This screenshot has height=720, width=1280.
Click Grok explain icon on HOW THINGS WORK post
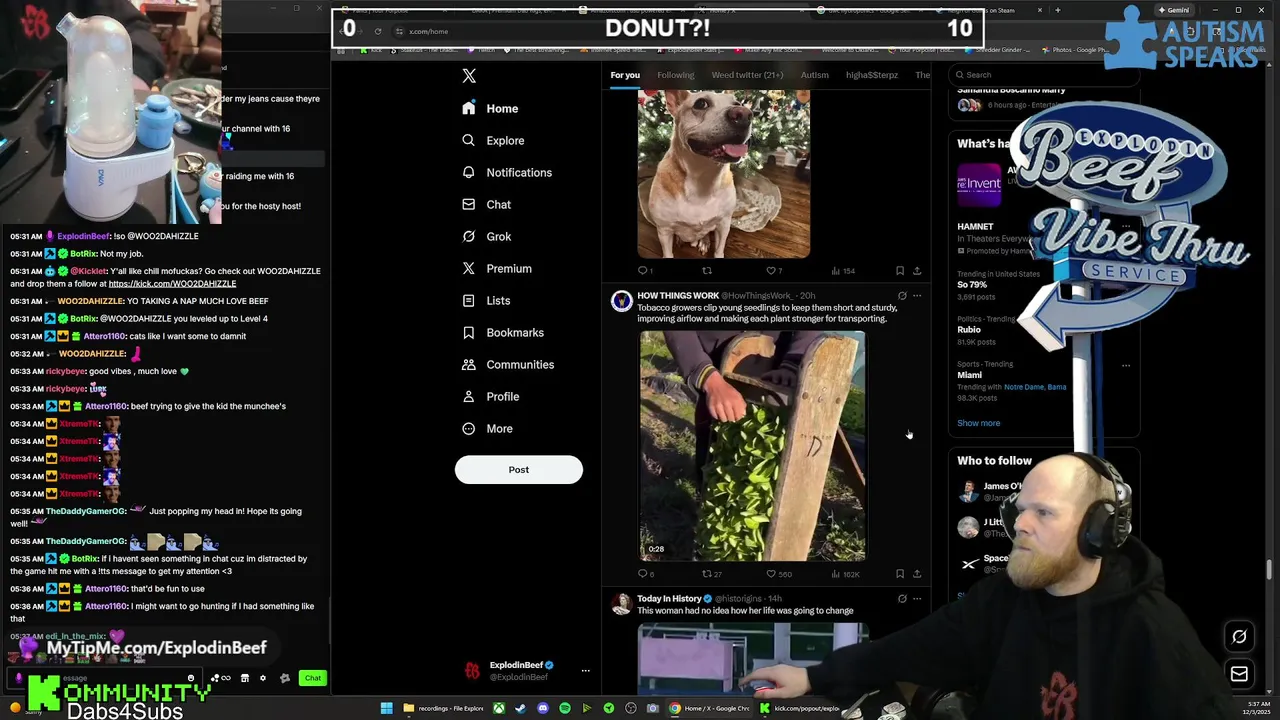click(902, 296)
